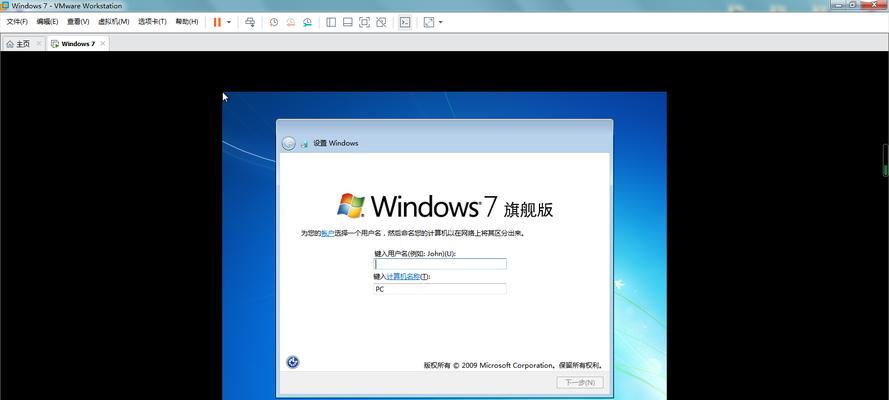Enter full screen mode

(365, 22)
